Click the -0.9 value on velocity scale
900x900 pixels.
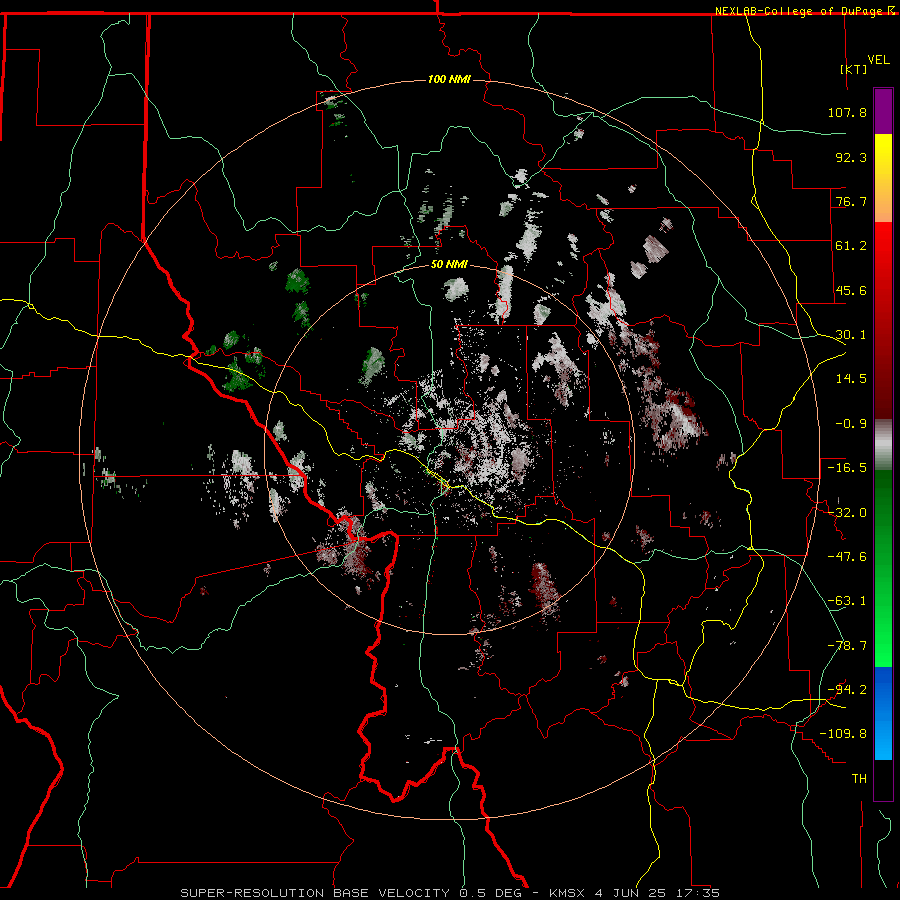(851, 424)
